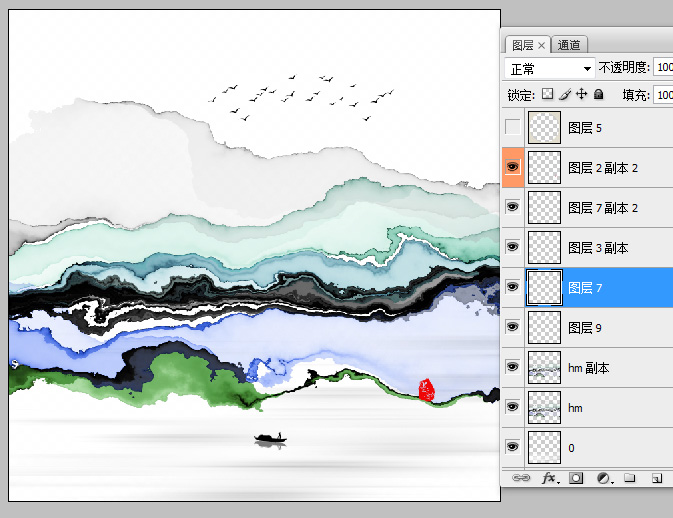
Task: Select thumbnail of hm layer
Action: [544, 407]
